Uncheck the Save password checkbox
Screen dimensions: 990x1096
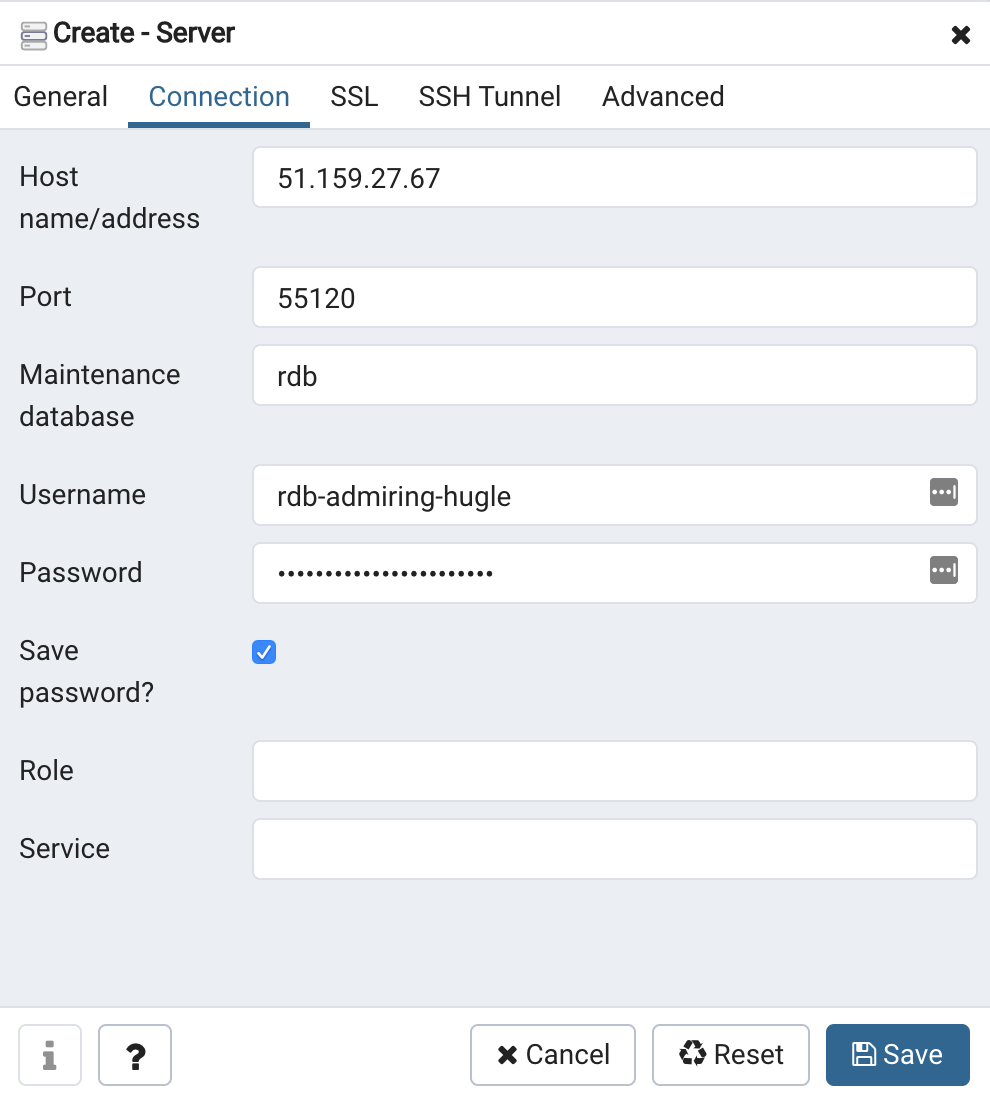click(x=264, y=652)
